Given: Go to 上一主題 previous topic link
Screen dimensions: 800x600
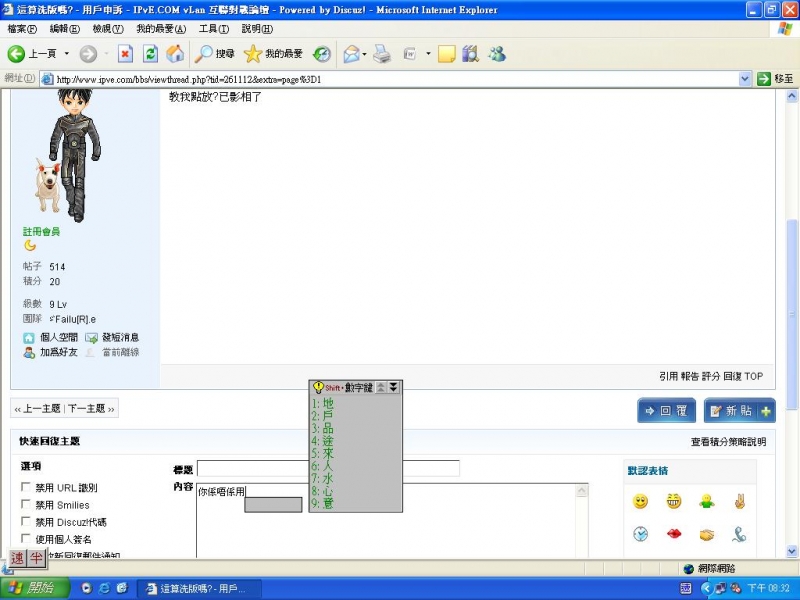Looking at the screenshot, I should (41, 409).
